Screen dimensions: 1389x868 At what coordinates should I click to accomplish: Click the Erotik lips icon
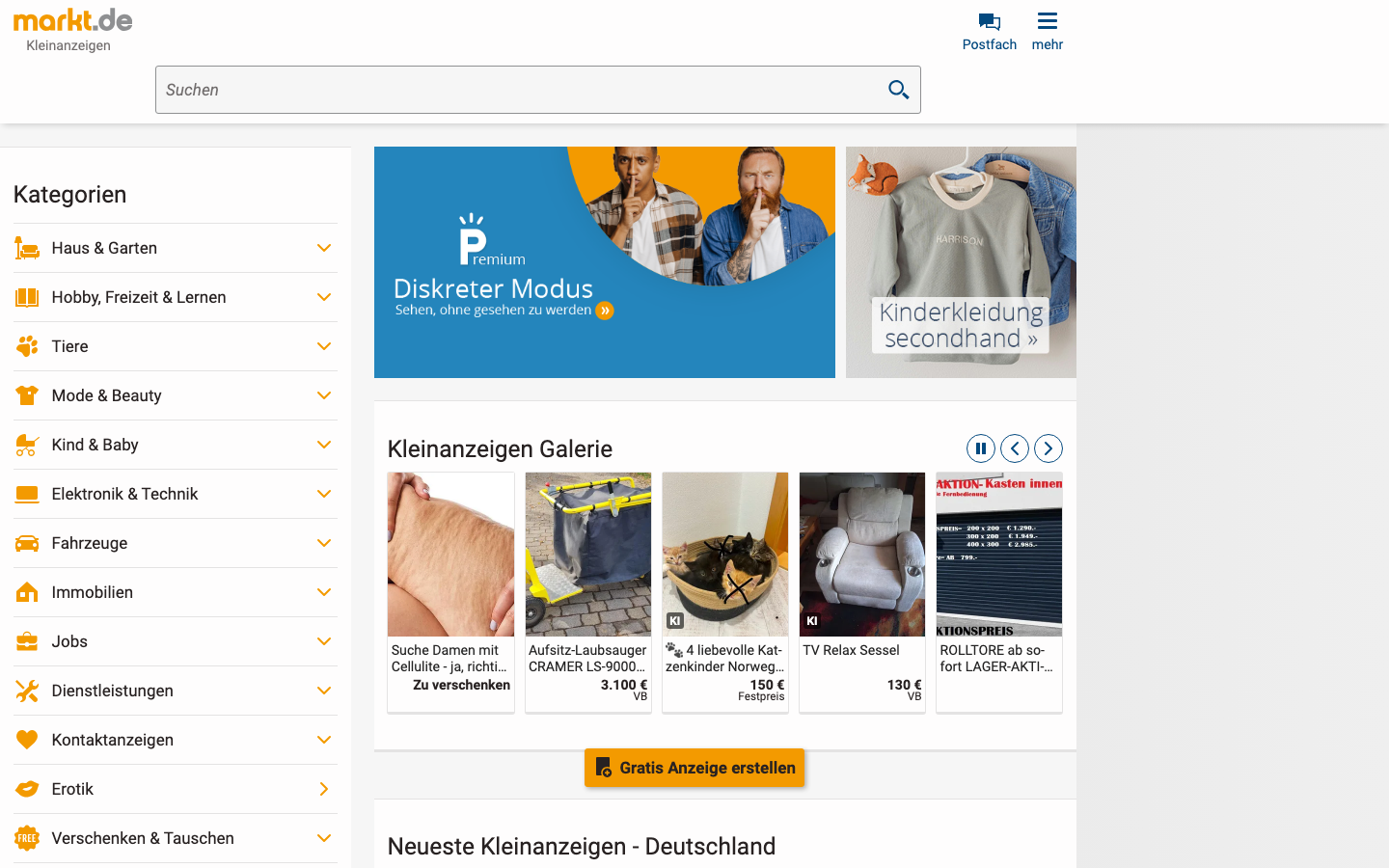(27, 789)
